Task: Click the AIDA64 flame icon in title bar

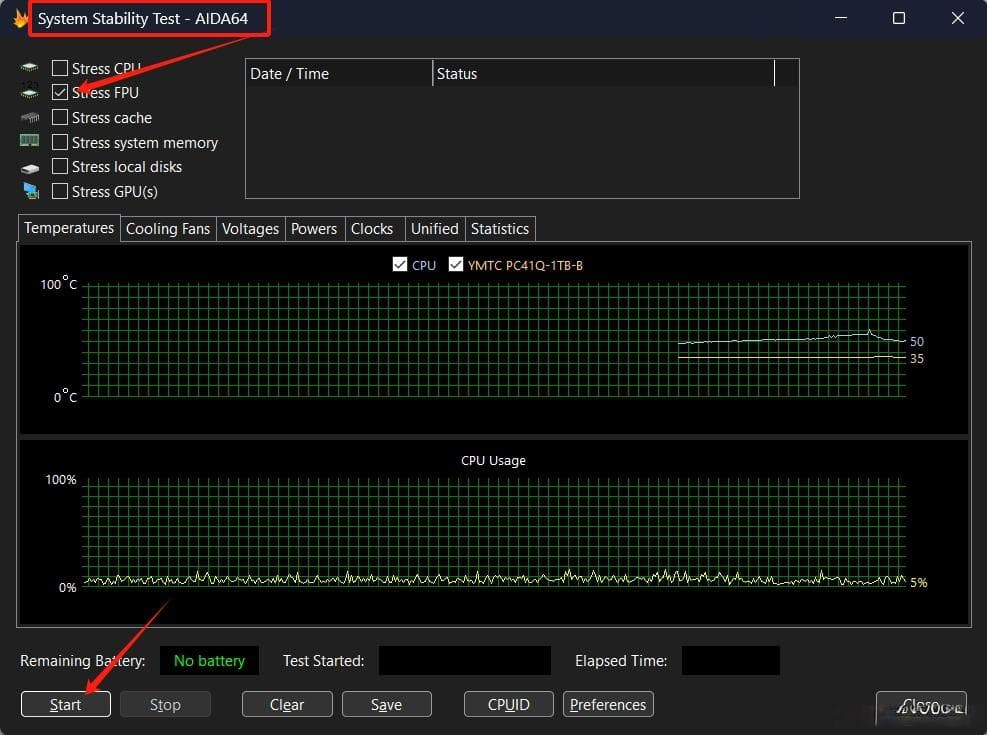Action: coord(20,19)
